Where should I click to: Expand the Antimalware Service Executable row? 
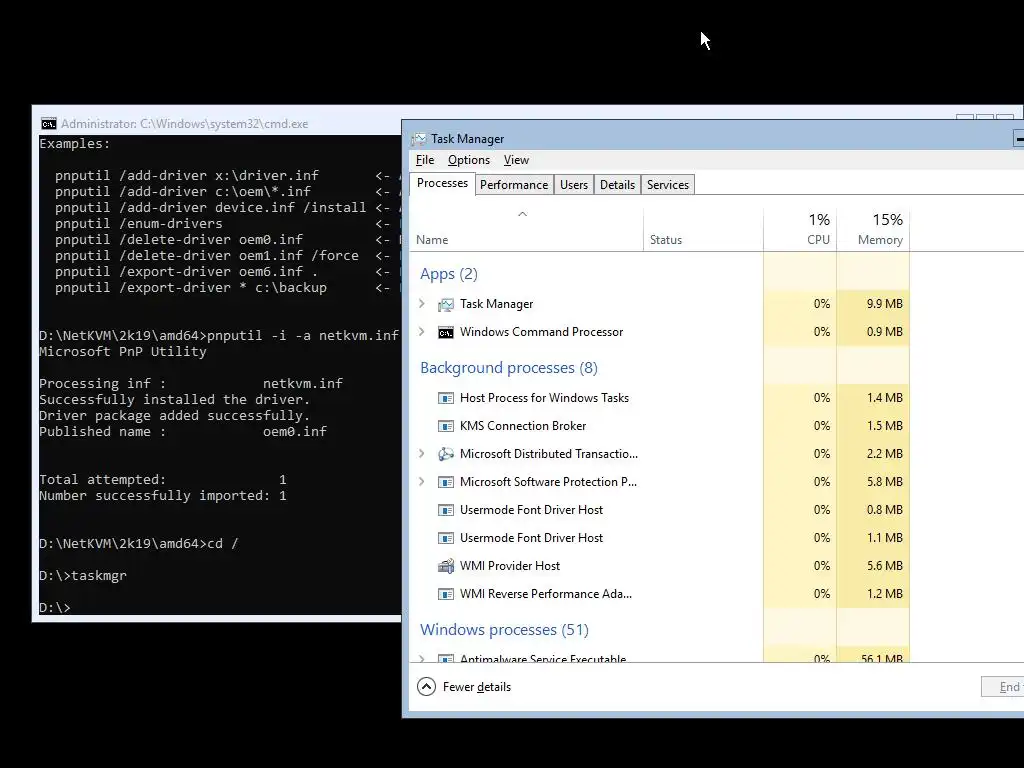click(422, 658)
